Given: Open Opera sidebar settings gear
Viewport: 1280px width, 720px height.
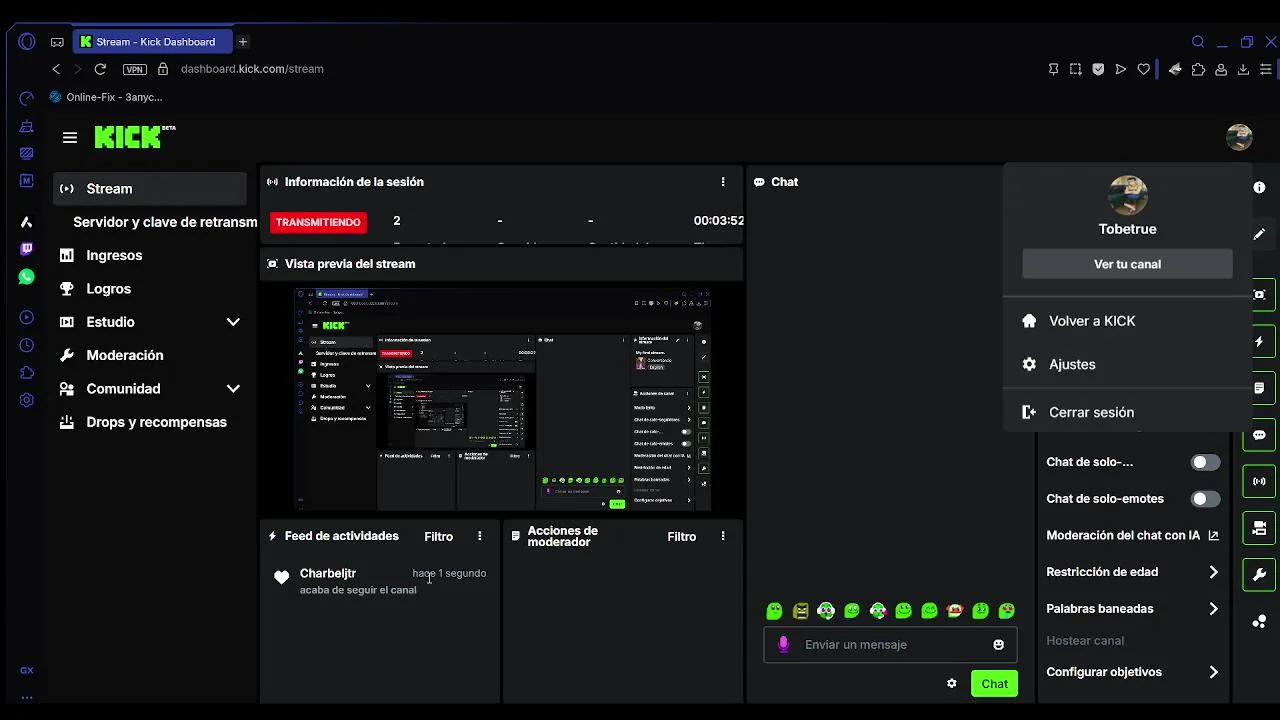Looking at the screenshot, I should [x=27, y=400].
